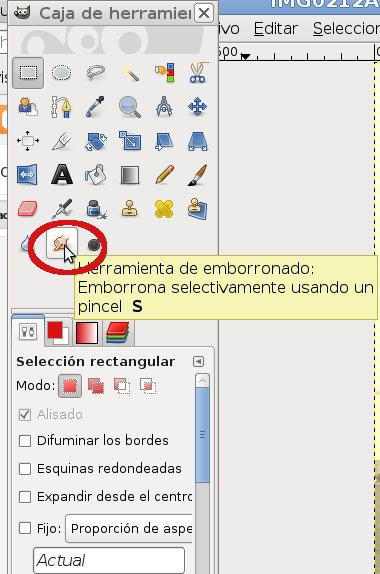The width and height of the screenshot is (380, 574).
Task: Select the Select by Color tool
Action: coord(164,73)
